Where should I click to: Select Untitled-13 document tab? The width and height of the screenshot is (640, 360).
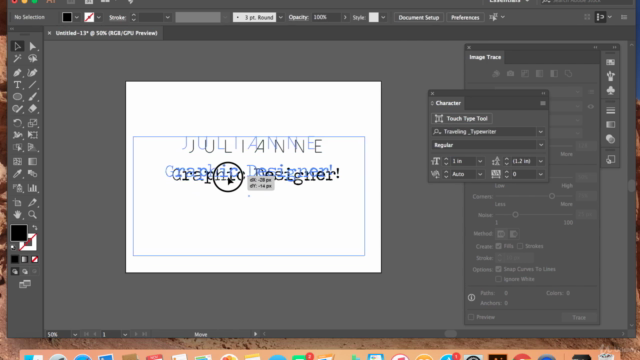tap(107, 33)
